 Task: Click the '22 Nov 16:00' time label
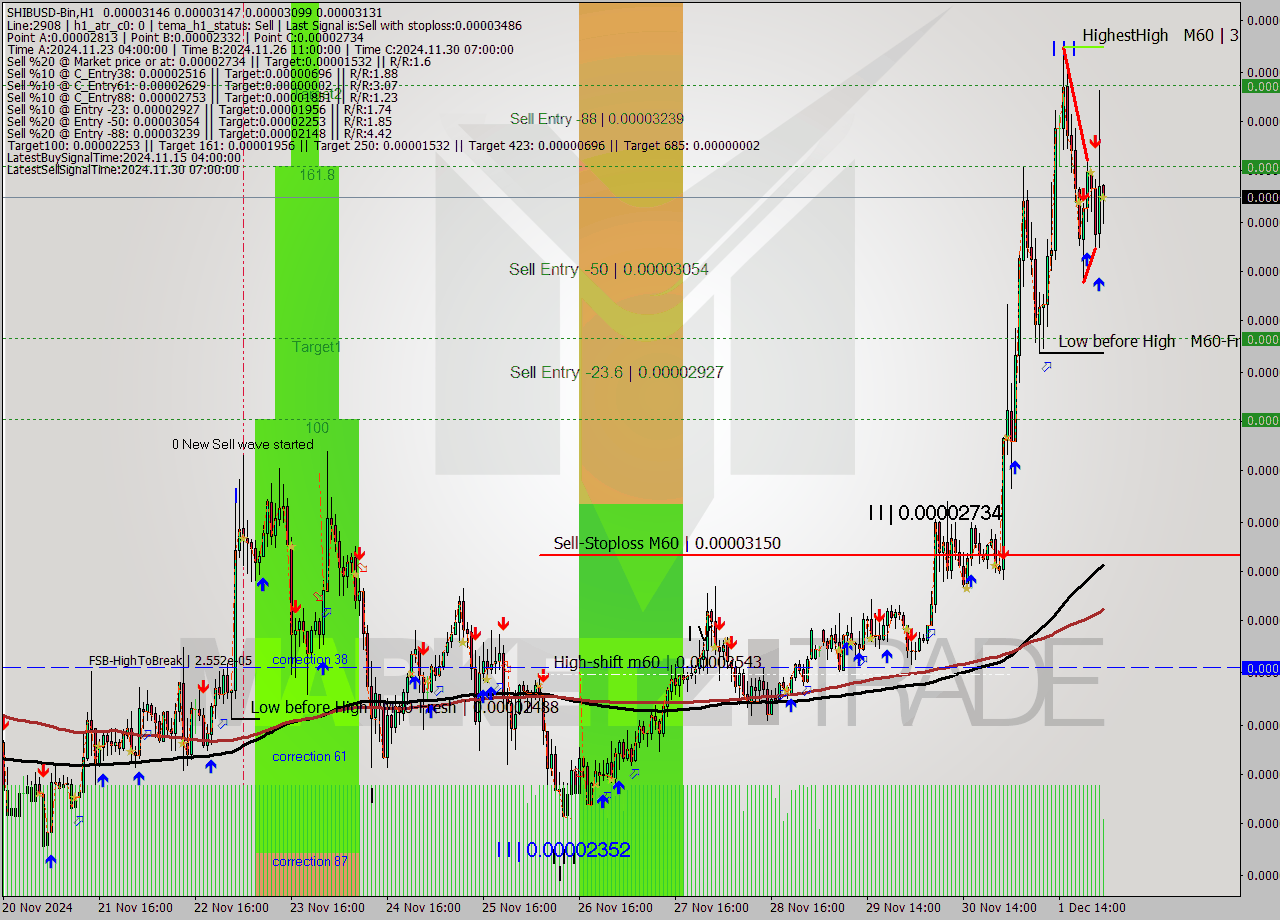point(231,908)
